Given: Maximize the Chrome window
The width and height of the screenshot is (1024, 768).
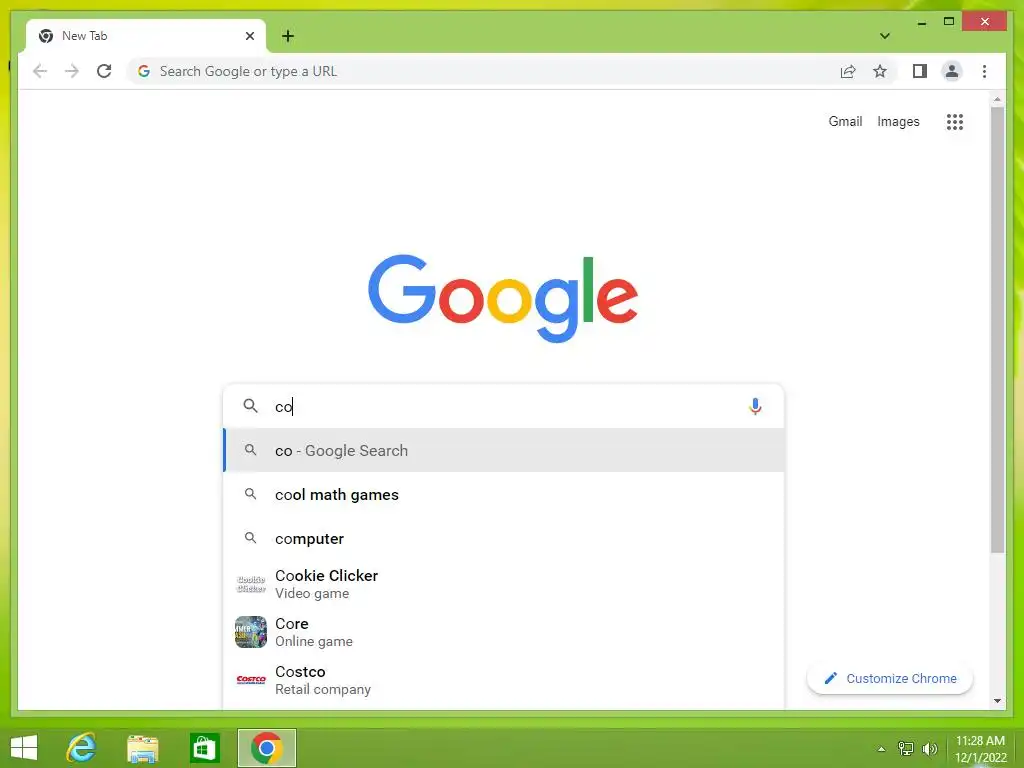Looking at the screenshot, I should [x=949, y=22].
